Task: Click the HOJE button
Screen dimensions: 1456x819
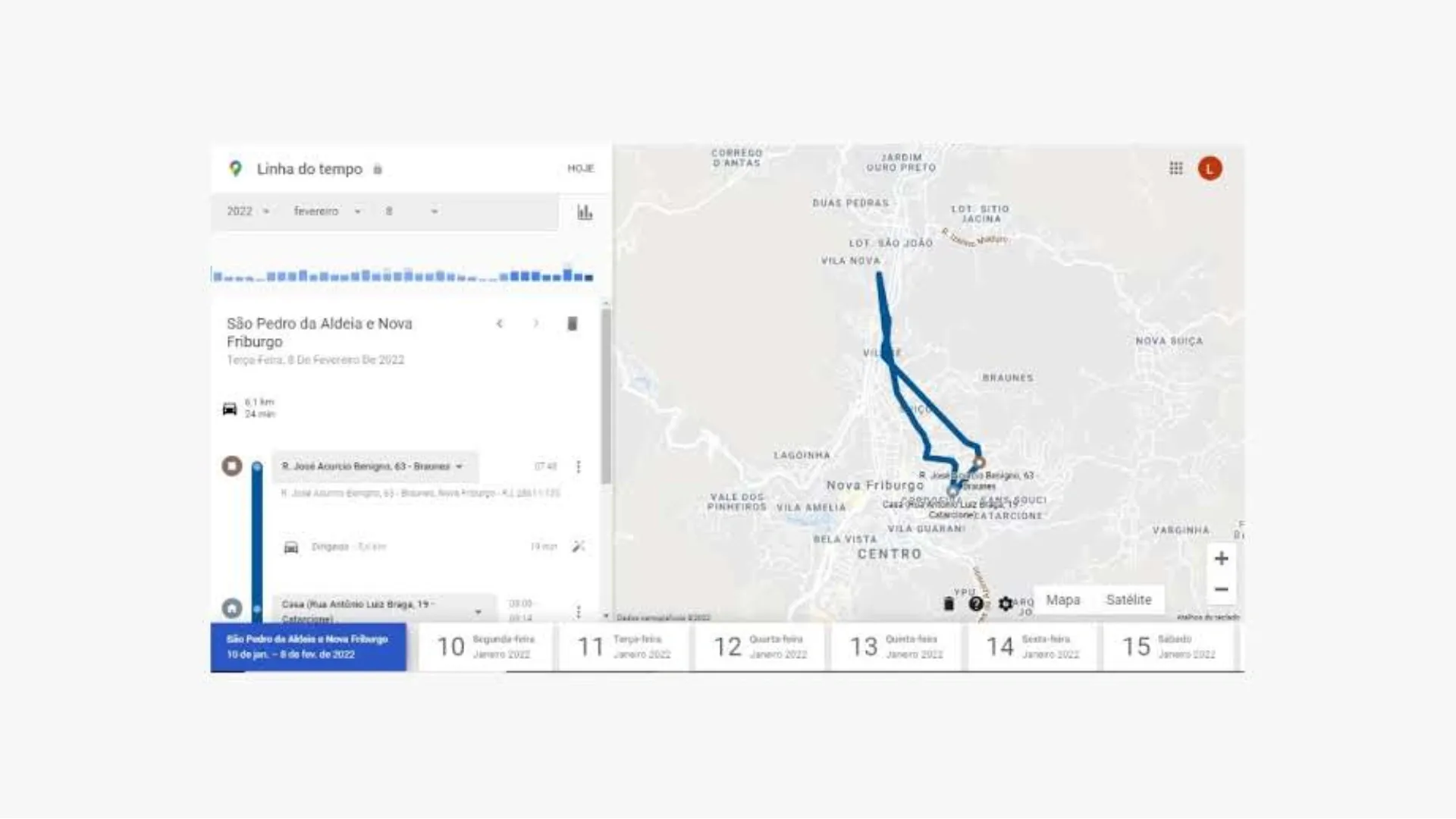Action: tap(581, 168)
